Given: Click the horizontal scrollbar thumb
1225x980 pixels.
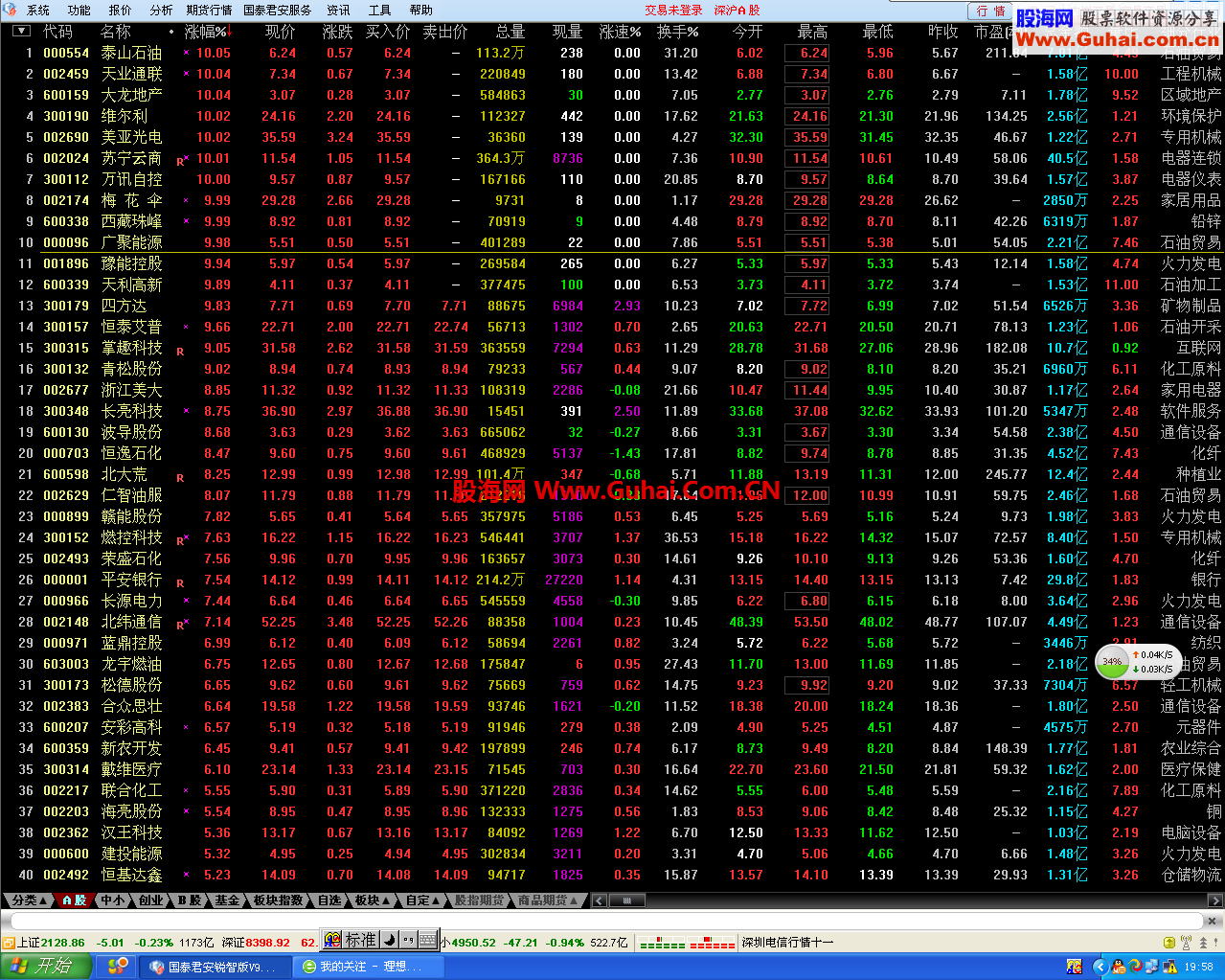Looking at the screenshot, I should pos(627,900).
